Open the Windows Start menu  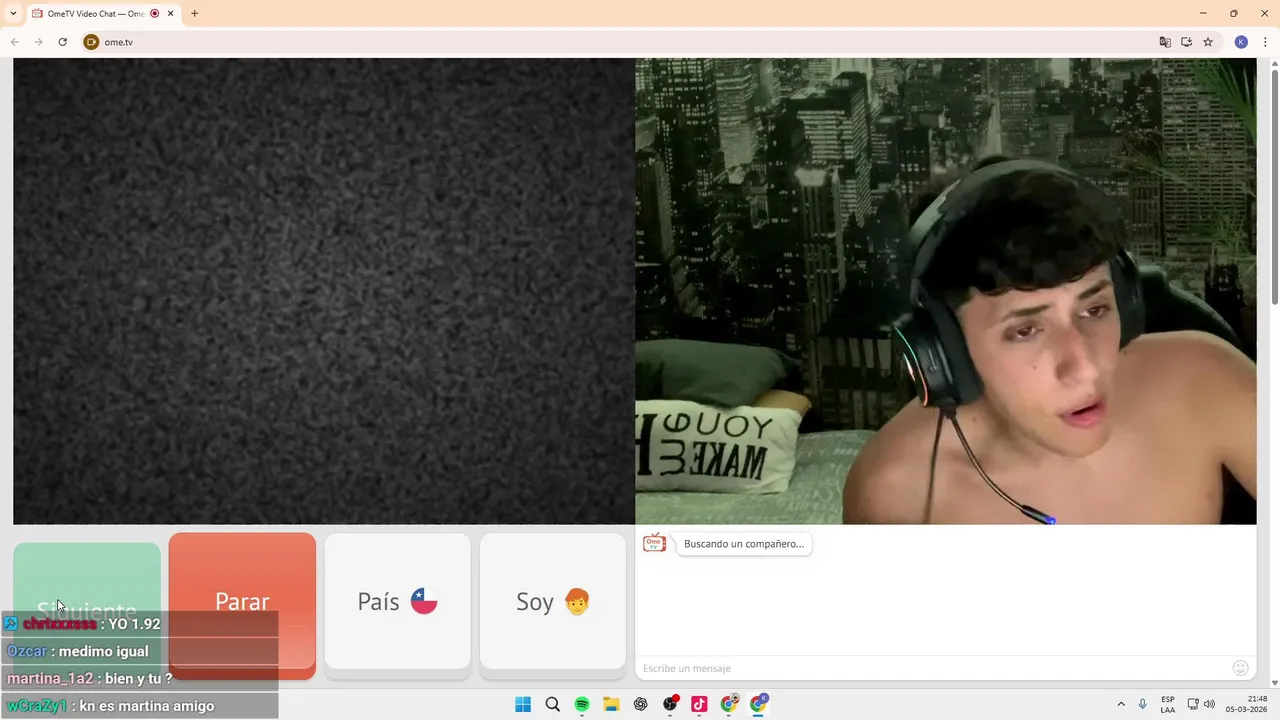[523, 704]
